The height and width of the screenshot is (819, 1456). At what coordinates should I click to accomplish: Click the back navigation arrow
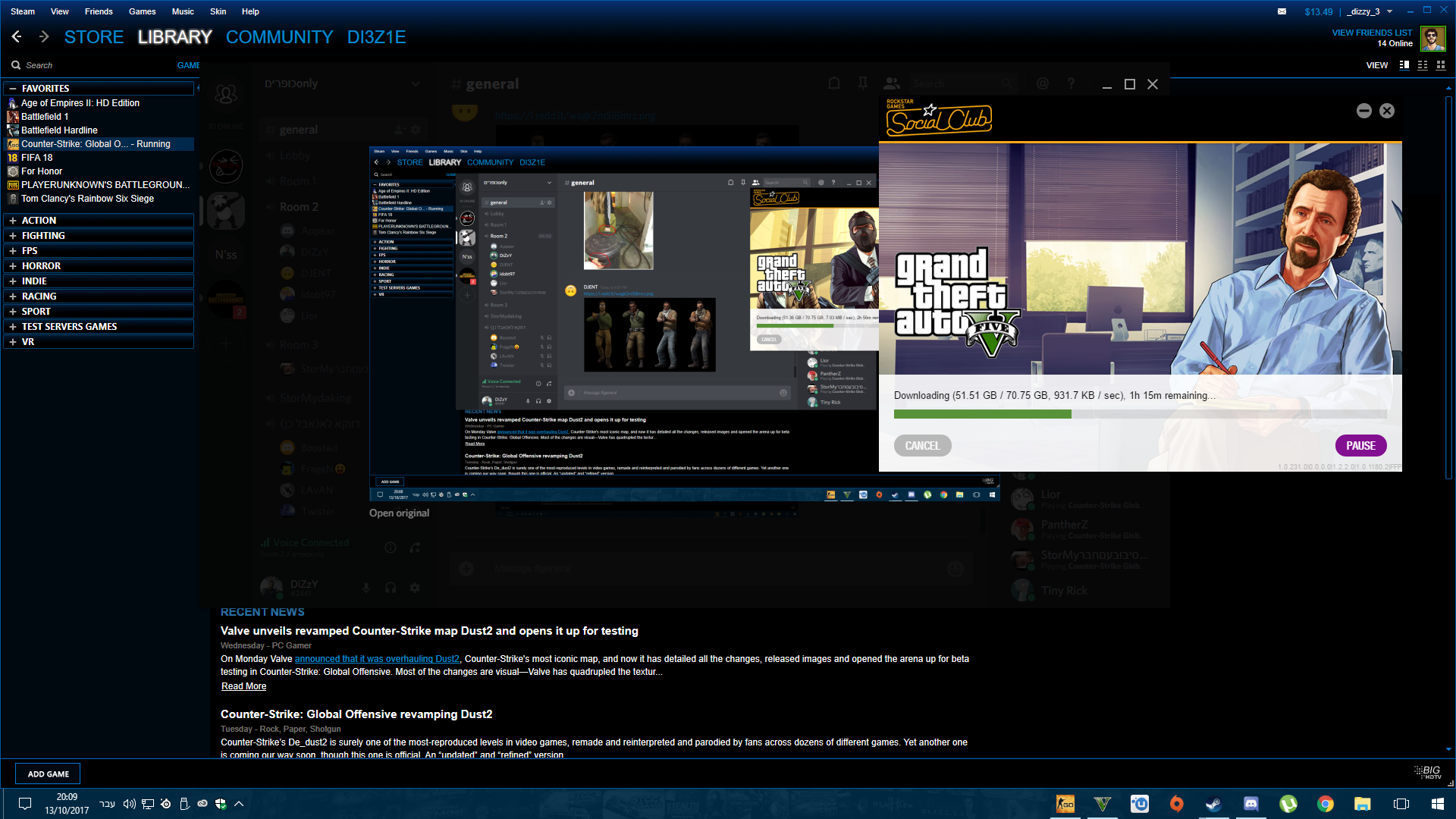click(17, 36)
